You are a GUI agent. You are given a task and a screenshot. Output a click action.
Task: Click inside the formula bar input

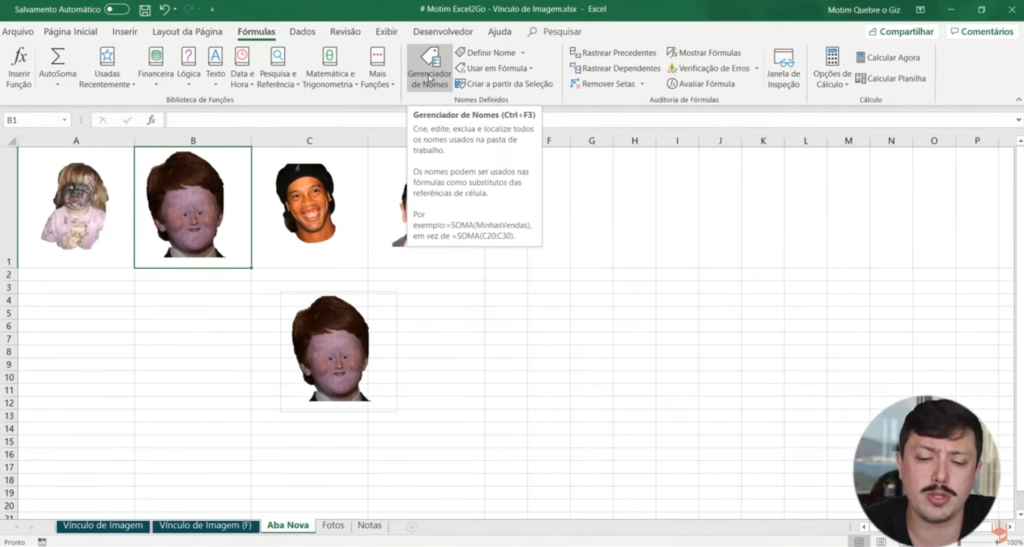[588, 120]
